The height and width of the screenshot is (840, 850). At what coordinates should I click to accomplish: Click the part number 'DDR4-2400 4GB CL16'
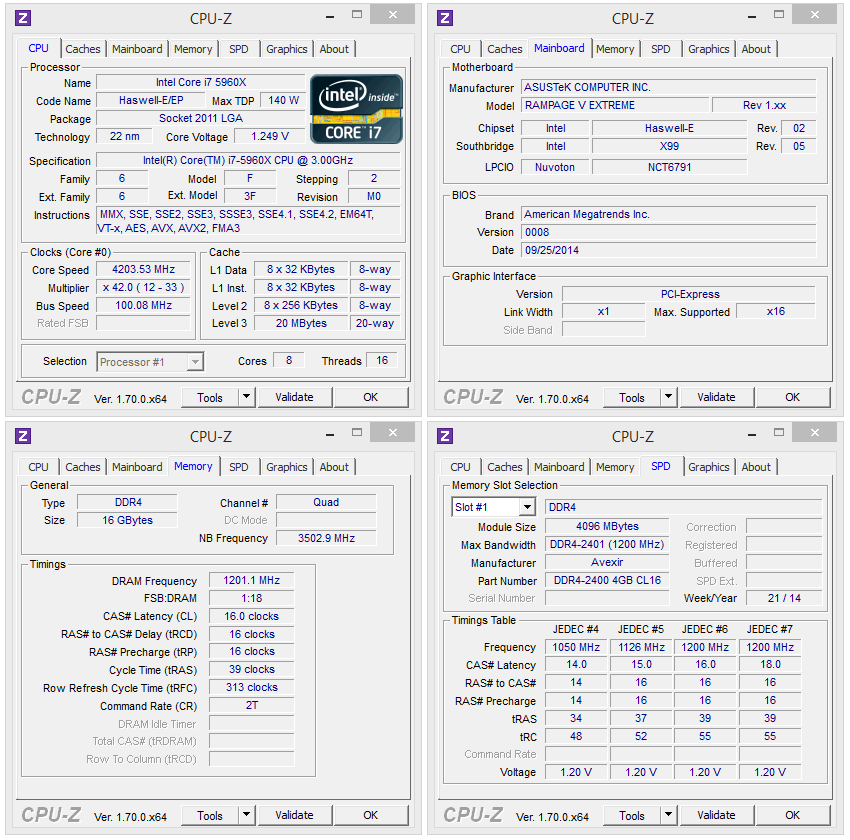point(607,580)
